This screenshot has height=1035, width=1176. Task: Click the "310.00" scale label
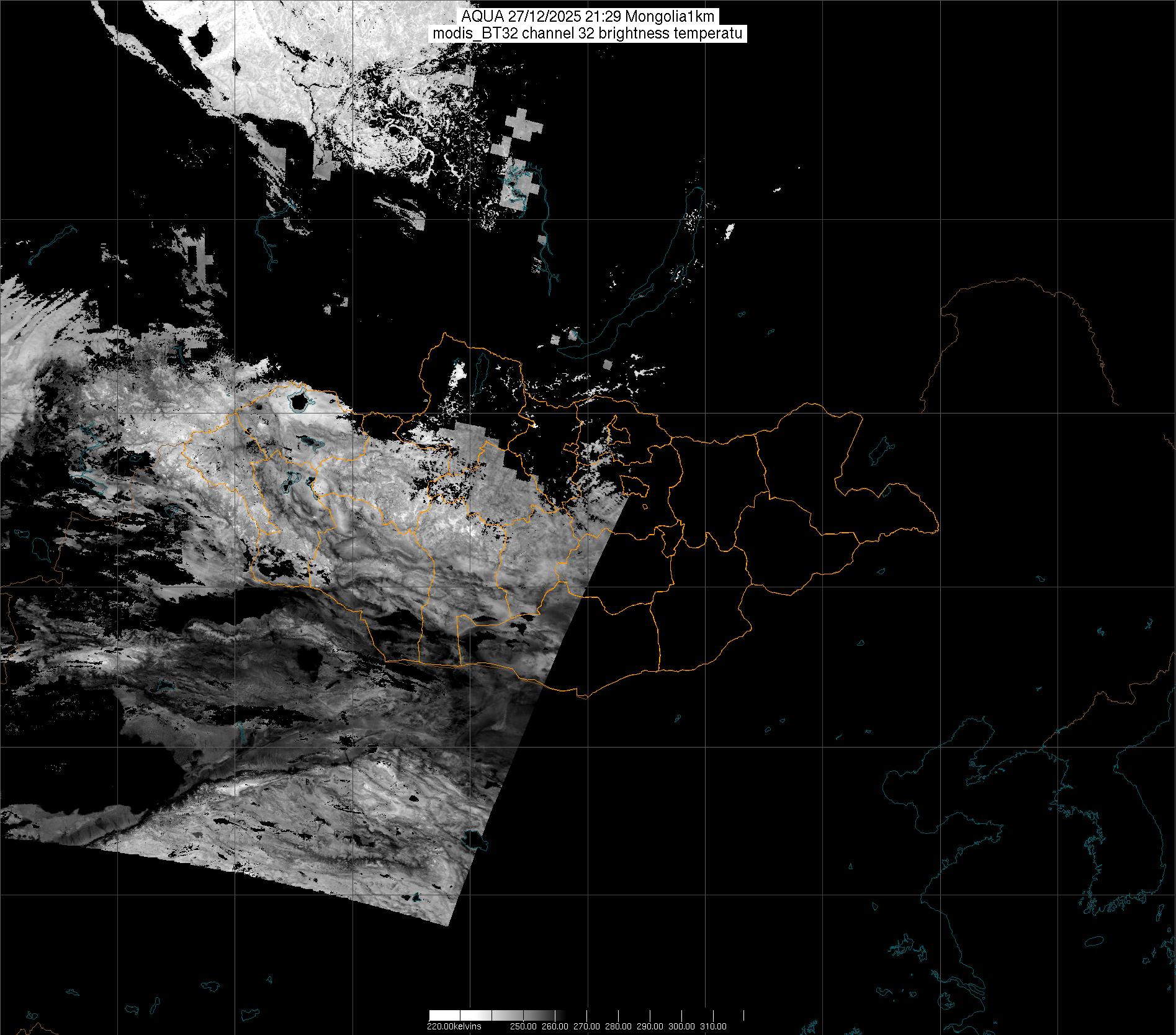coord(714,1026)
